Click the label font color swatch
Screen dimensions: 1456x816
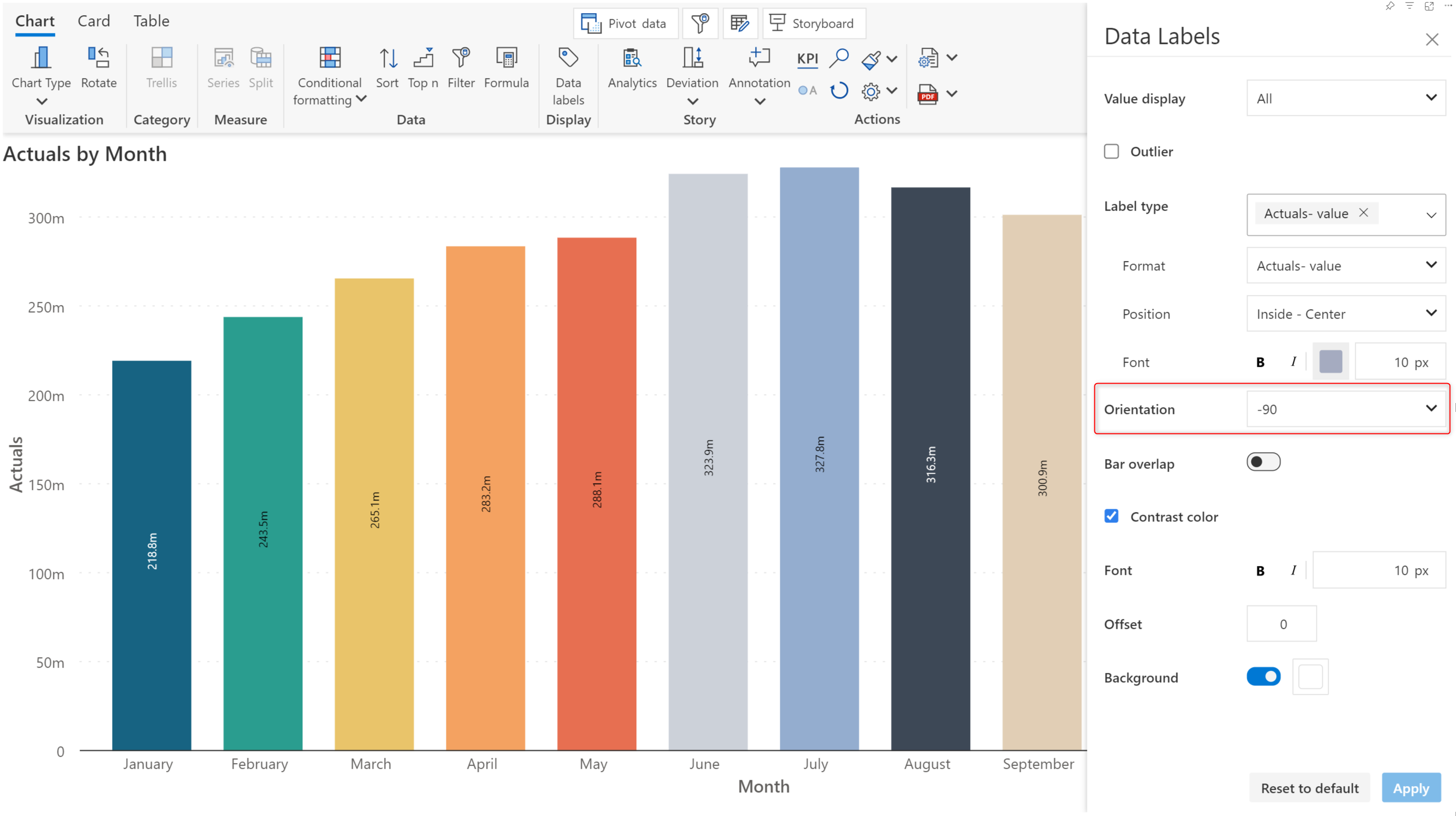coord(1330,362)
